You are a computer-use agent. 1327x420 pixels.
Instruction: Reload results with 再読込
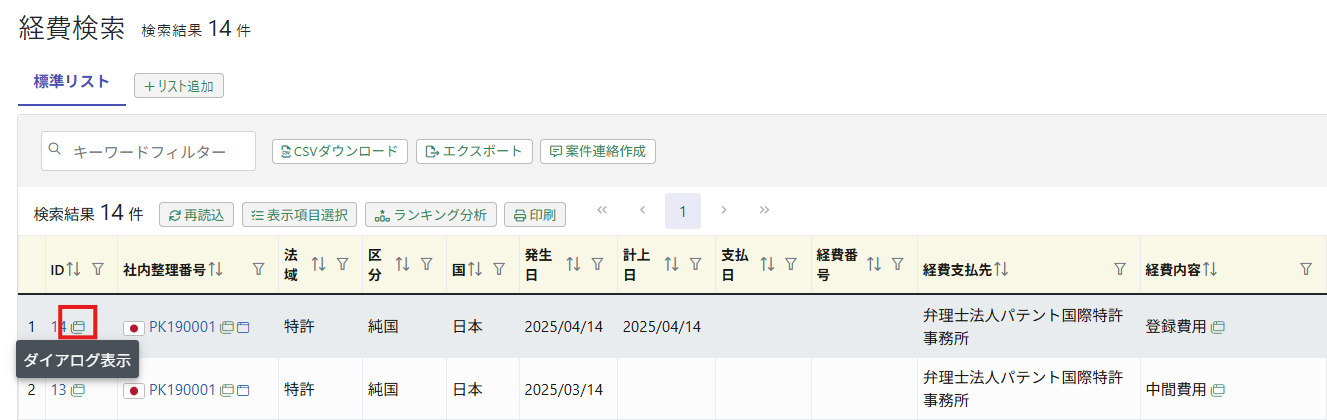(196, 214)
